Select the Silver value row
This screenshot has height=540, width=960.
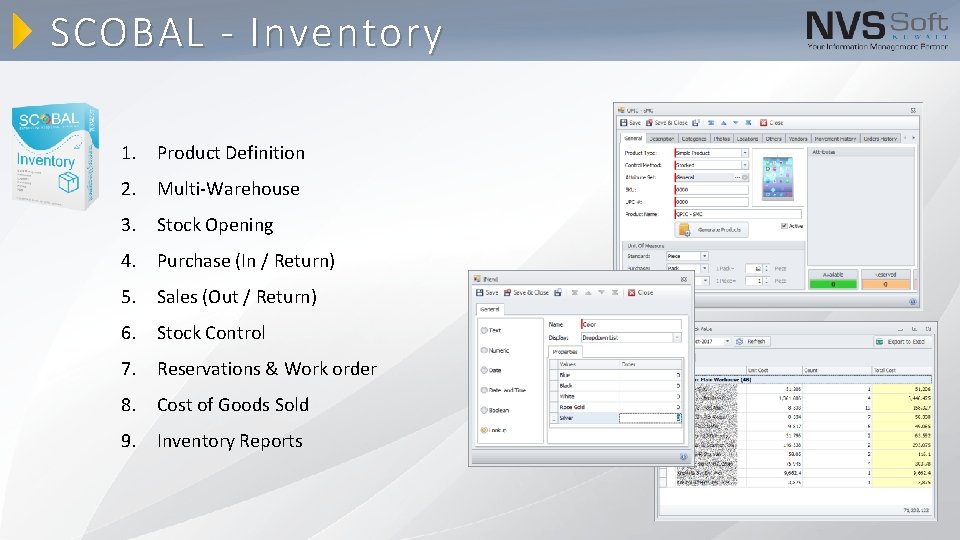[616, 418]
